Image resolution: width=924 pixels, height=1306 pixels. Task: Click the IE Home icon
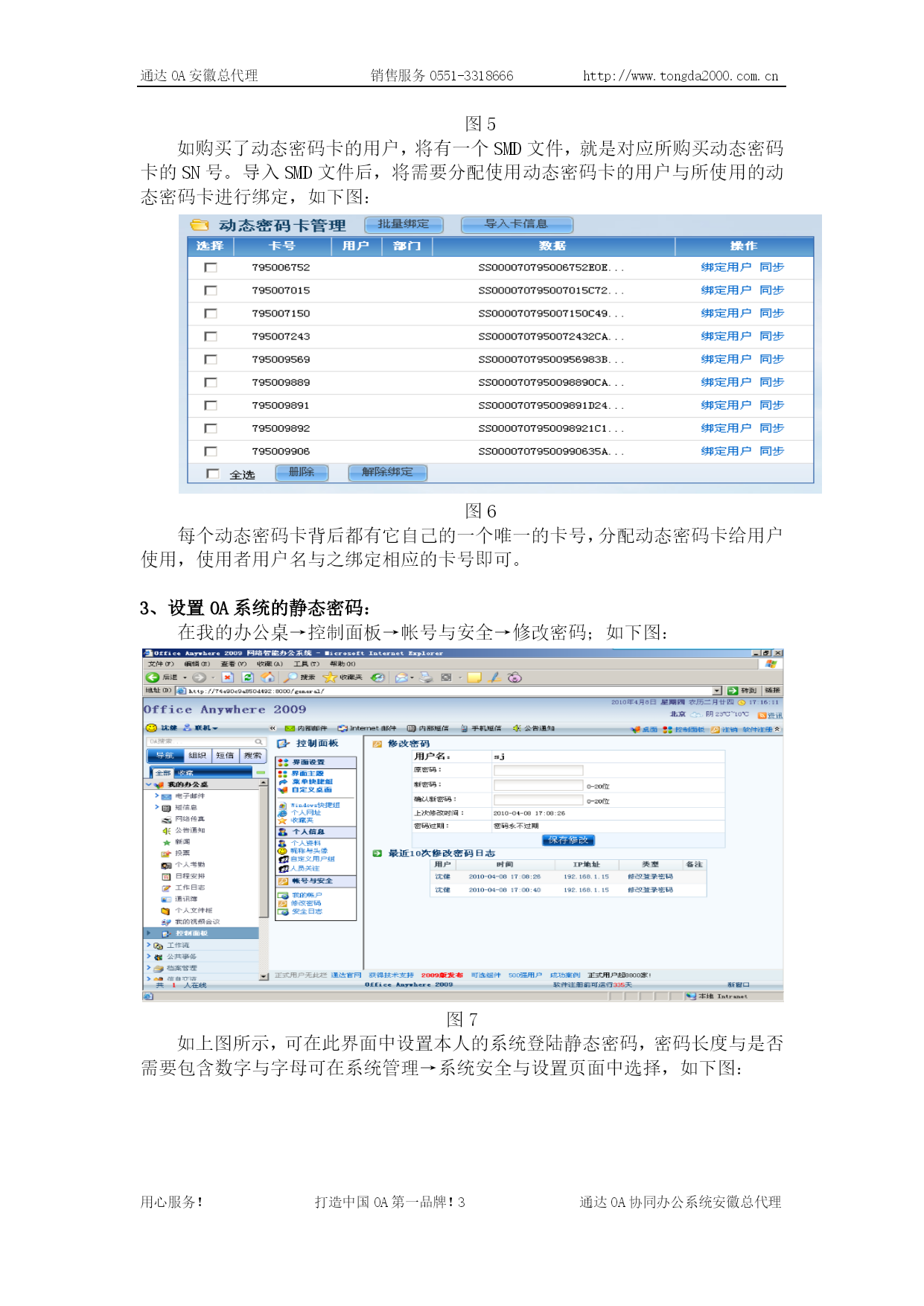coord(267,678)
